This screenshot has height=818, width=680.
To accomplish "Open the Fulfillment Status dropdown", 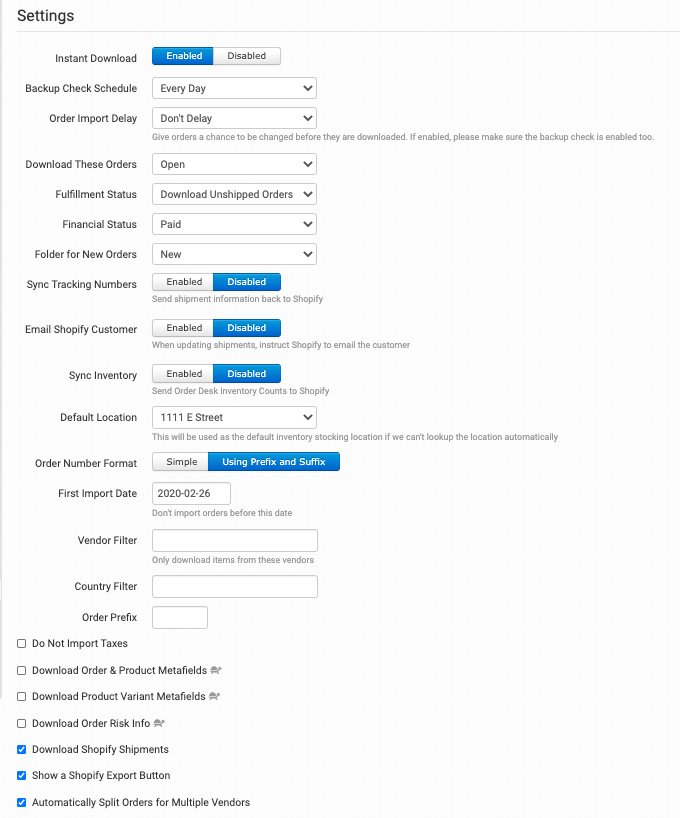I will tap(234, 194).
